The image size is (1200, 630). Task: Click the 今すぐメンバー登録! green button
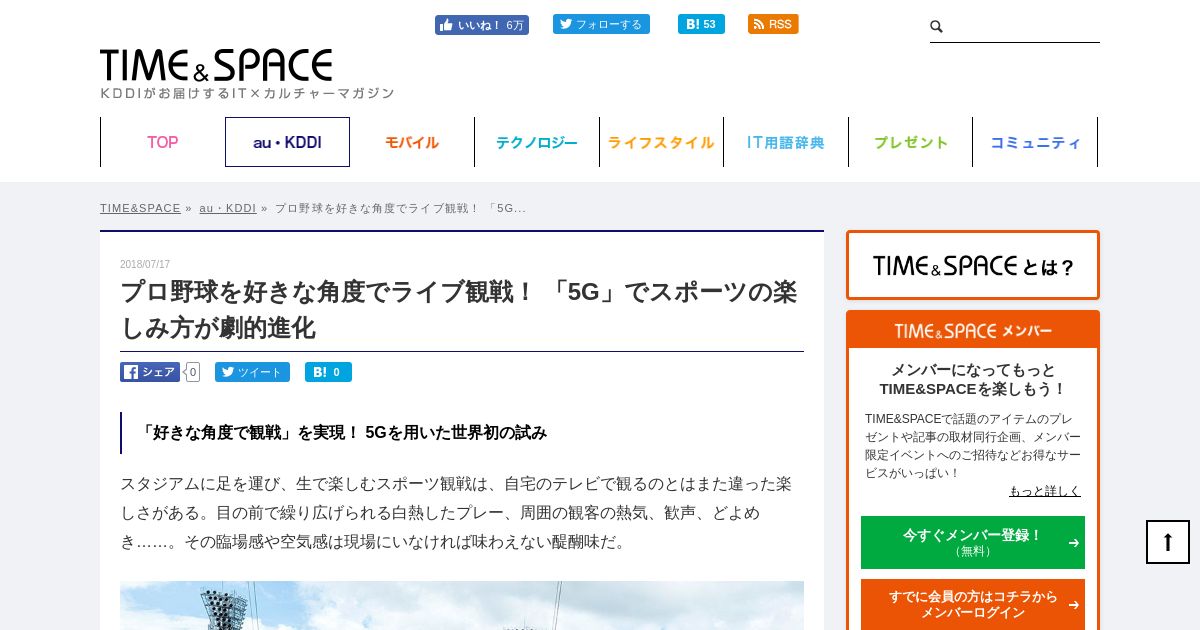click(973, 542)
